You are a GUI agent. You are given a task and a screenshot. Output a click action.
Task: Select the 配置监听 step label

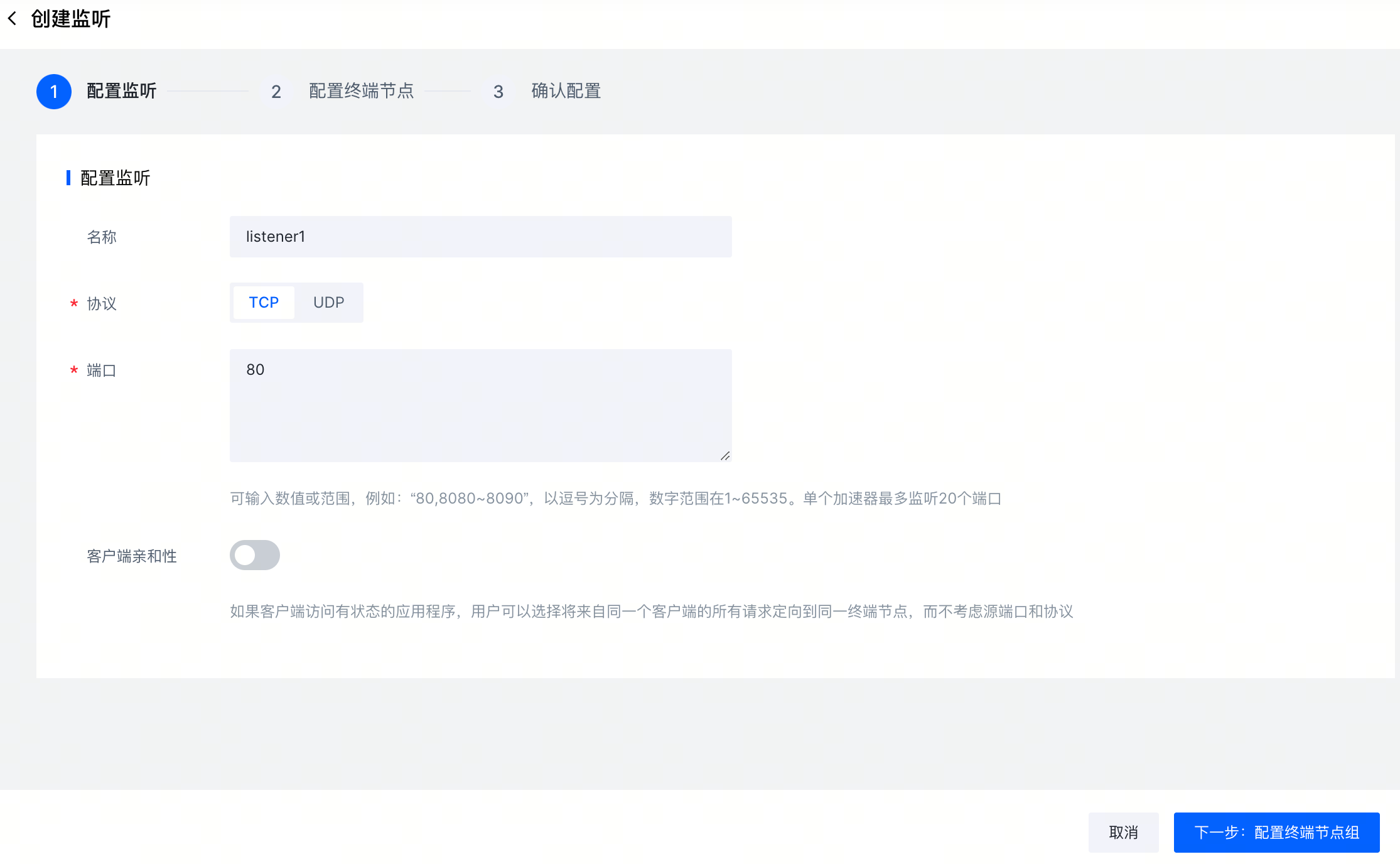click(x=121, y=91)
